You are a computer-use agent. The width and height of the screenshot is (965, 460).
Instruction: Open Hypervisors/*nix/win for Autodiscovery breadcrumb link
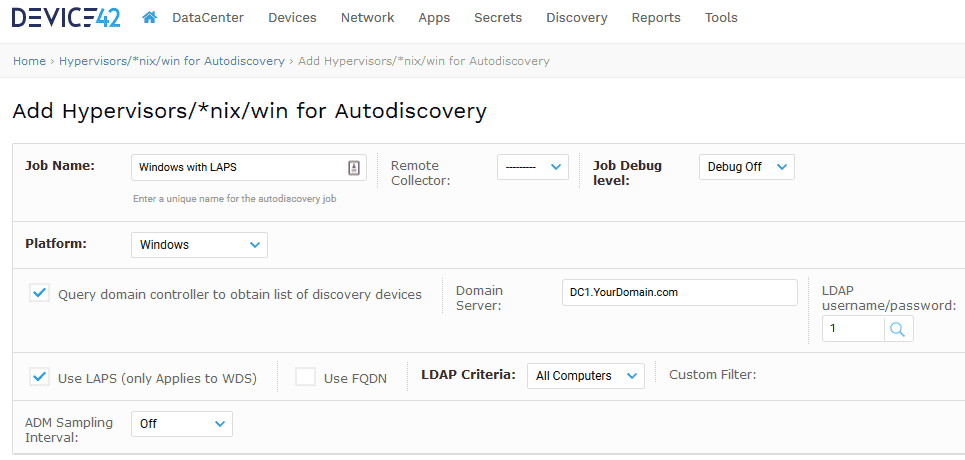click(x=172, y=61)
